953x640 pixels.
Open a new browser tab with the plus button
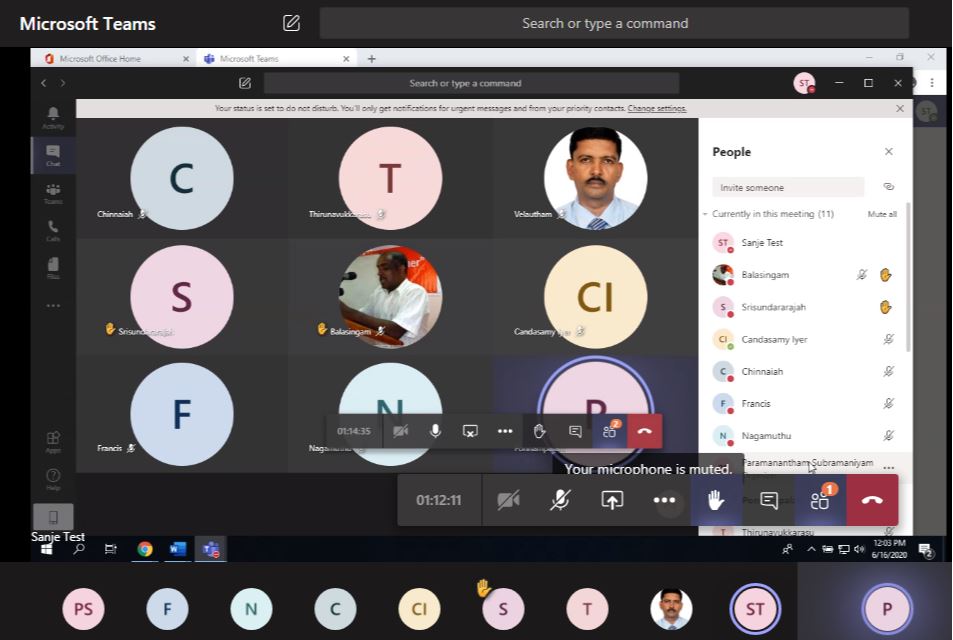(x=371, y=58)
